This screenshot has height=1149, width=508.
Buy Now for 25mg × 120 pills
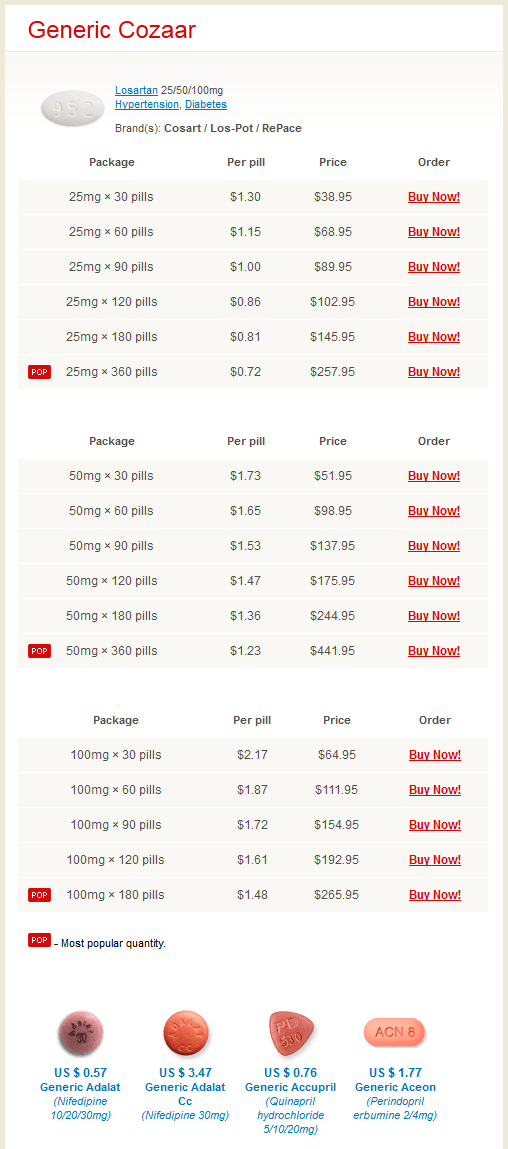point(434,301)
